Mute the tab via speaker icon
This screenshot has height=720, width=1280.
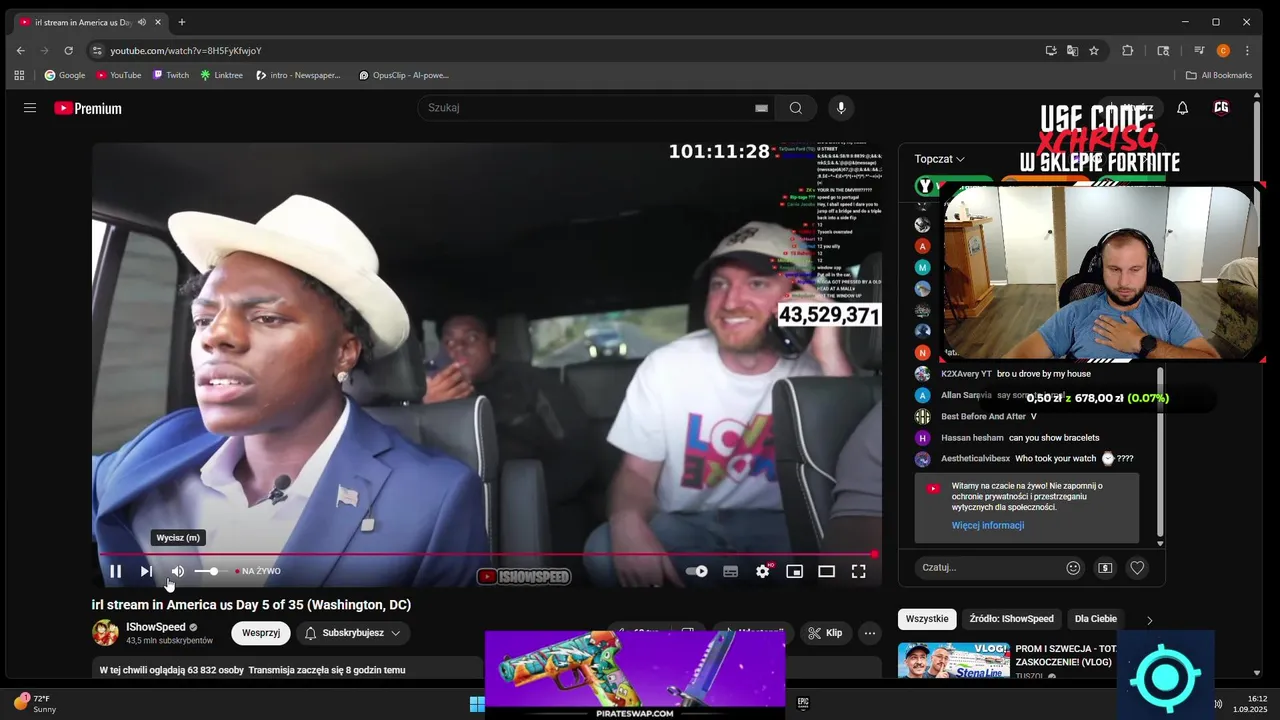click(x=142, y=22)
